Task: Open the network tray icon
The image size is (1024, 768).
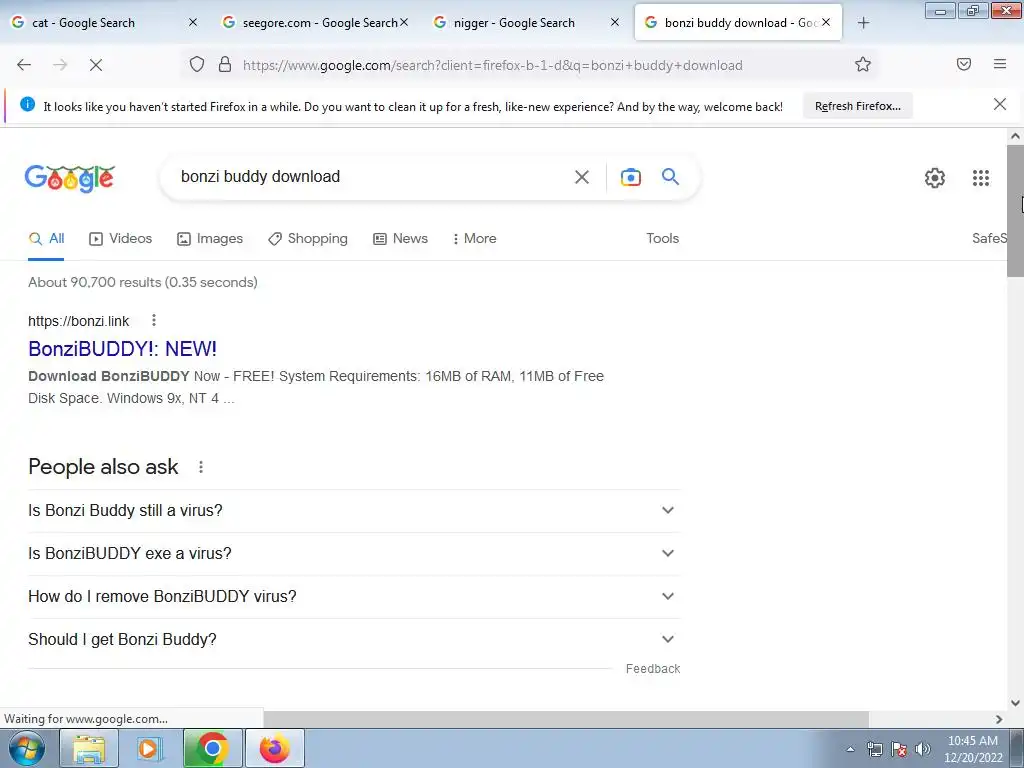Action: 874,749
